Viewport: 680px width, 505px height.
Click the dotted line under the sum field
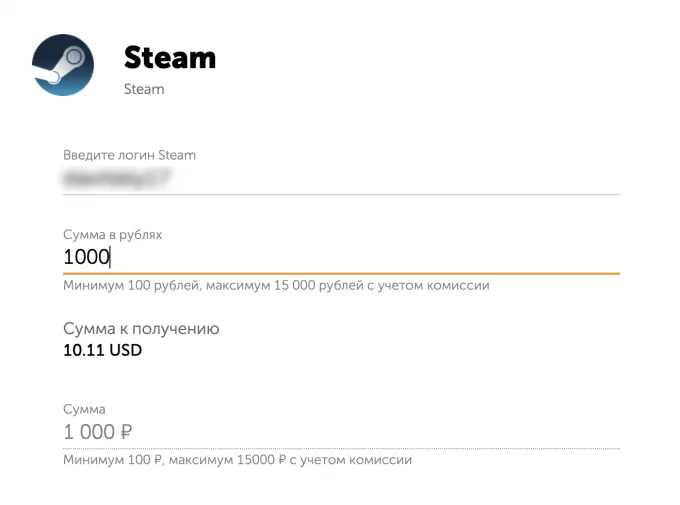coord(340,448)
